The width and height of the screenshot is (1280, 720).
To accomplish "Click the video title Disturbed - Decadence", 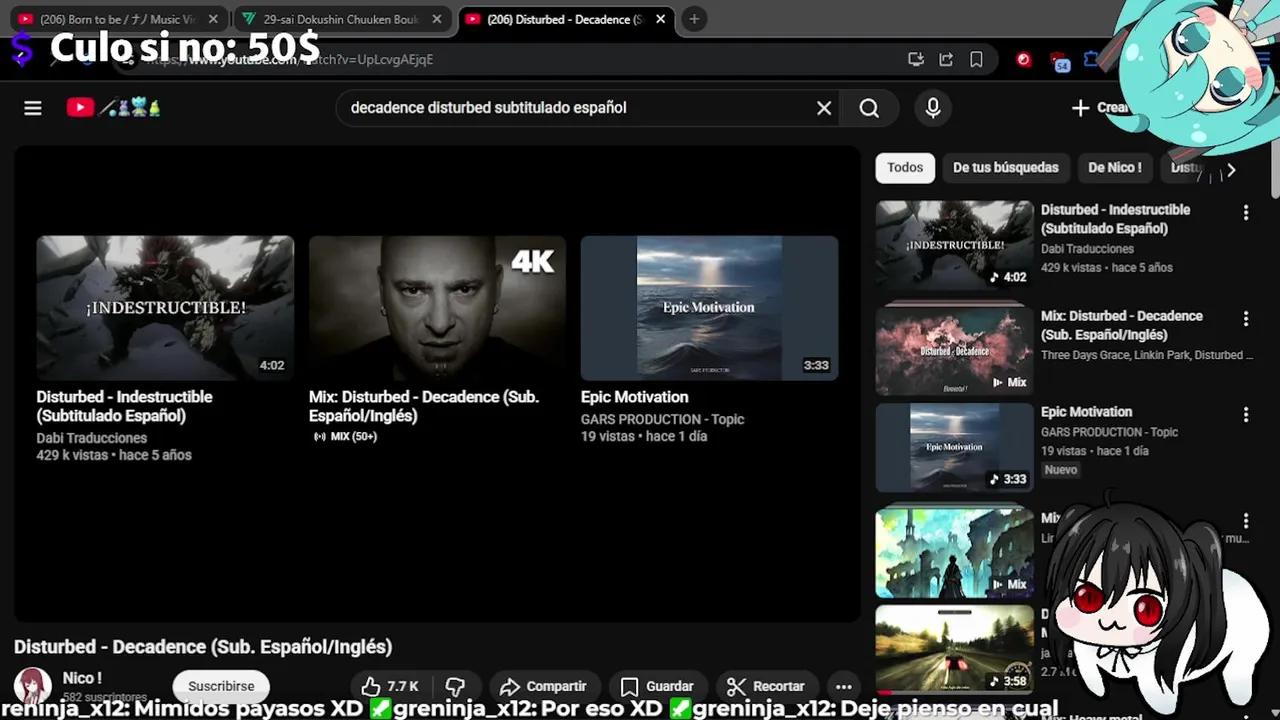I will click(x=203, y=647).
